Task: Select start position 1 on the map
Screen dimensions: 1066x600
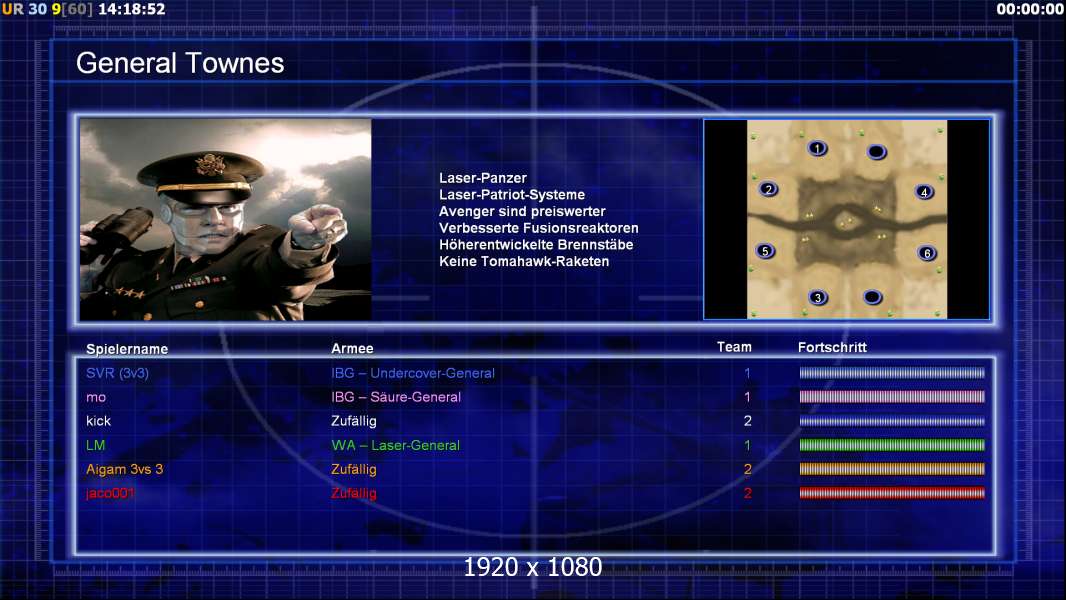Action: [x=817, y=148]
